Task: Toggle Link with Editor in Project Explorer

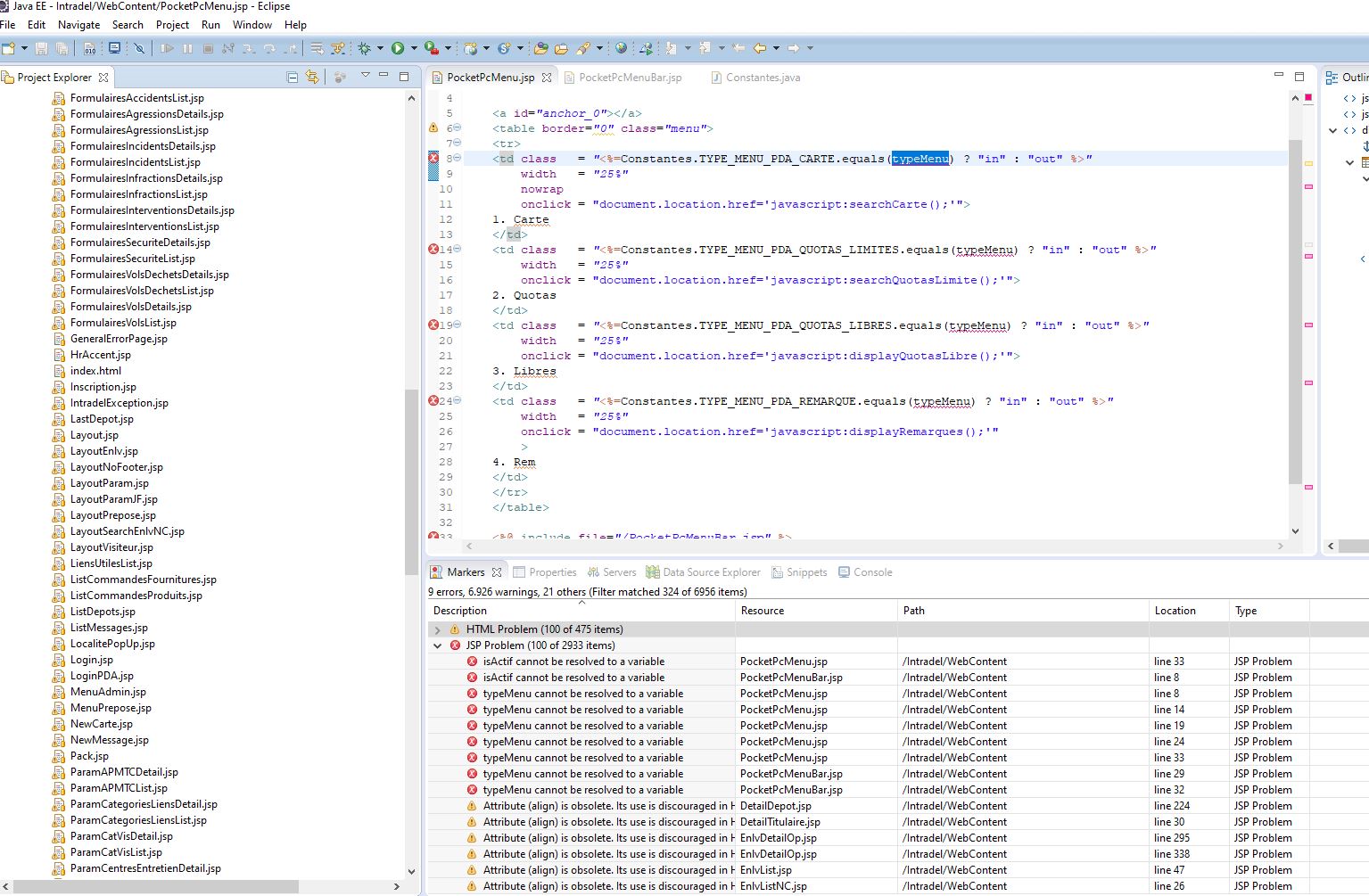Action: (312, 78)
